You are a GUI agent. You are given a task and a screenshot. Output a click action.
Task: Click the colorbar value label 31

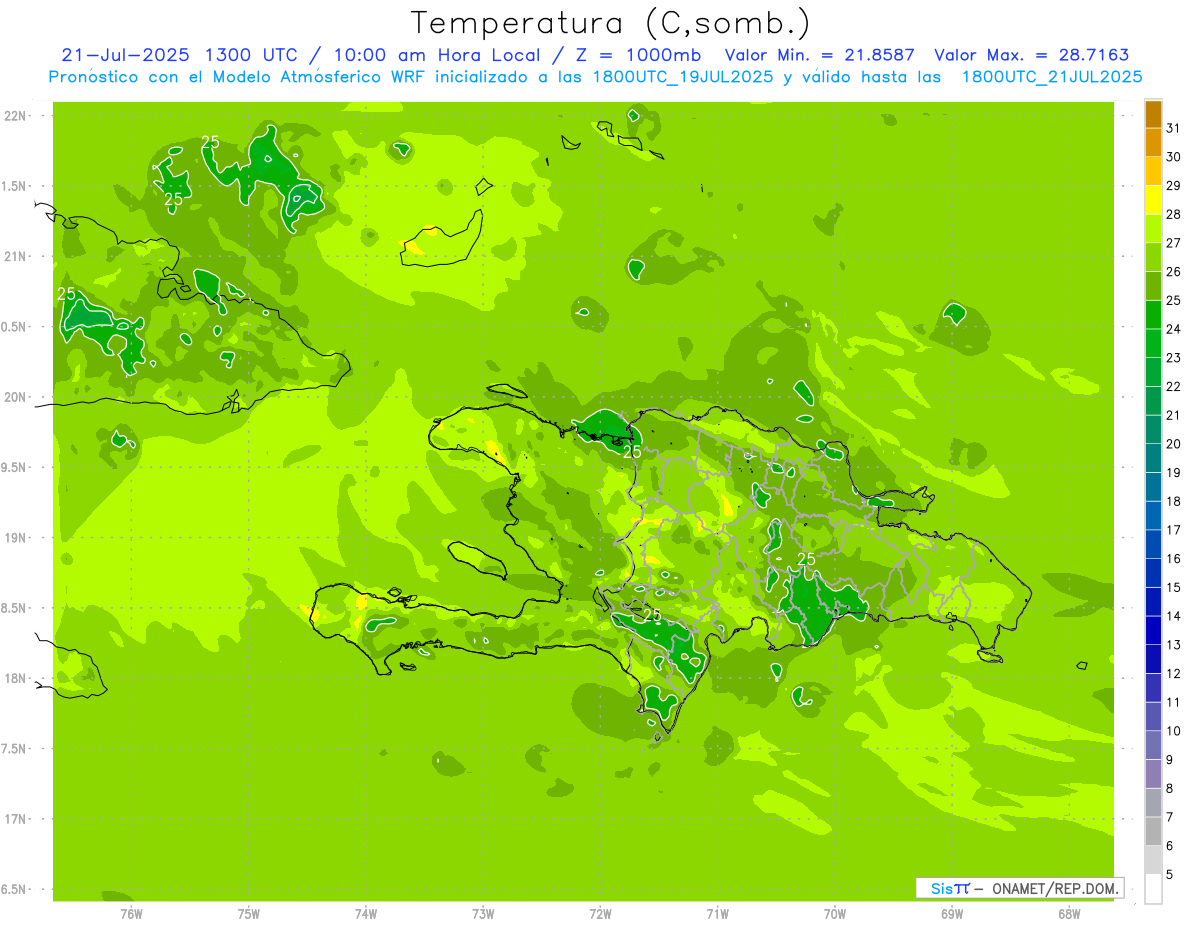pyautogui.click(x=1174, y=127)
